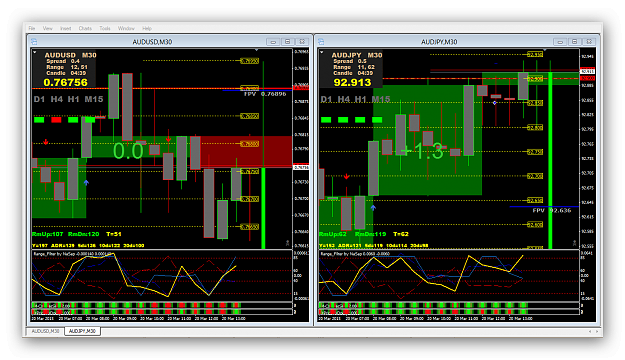Switch to the AUDUSD,M30 bottom tab
The height and width of the screenshot is (360, 625).
(x=45, y=331)
